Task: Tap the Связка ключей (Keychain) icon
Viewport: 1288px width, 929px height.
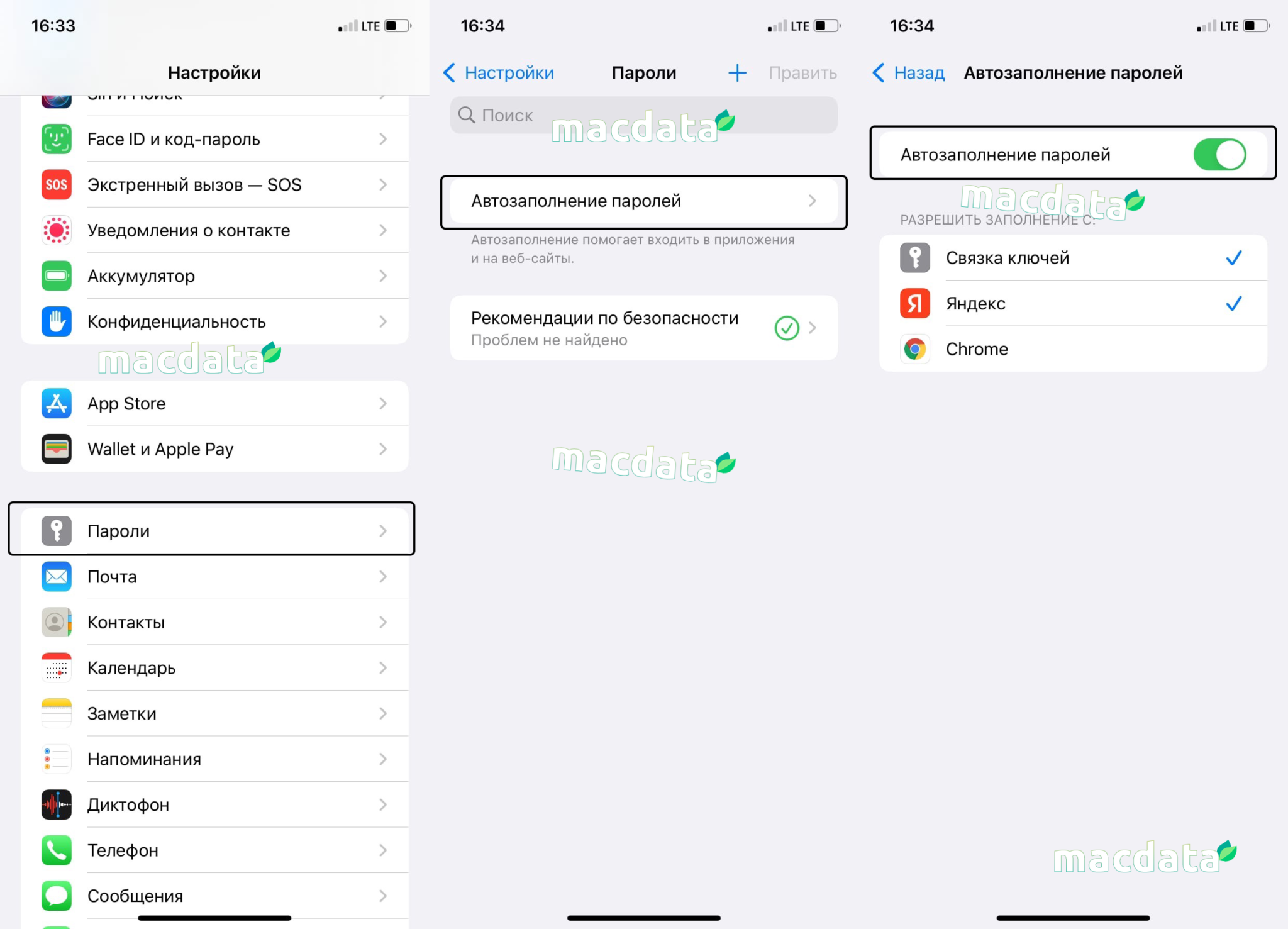Action: pyautogui.click(x=915, y=257)
